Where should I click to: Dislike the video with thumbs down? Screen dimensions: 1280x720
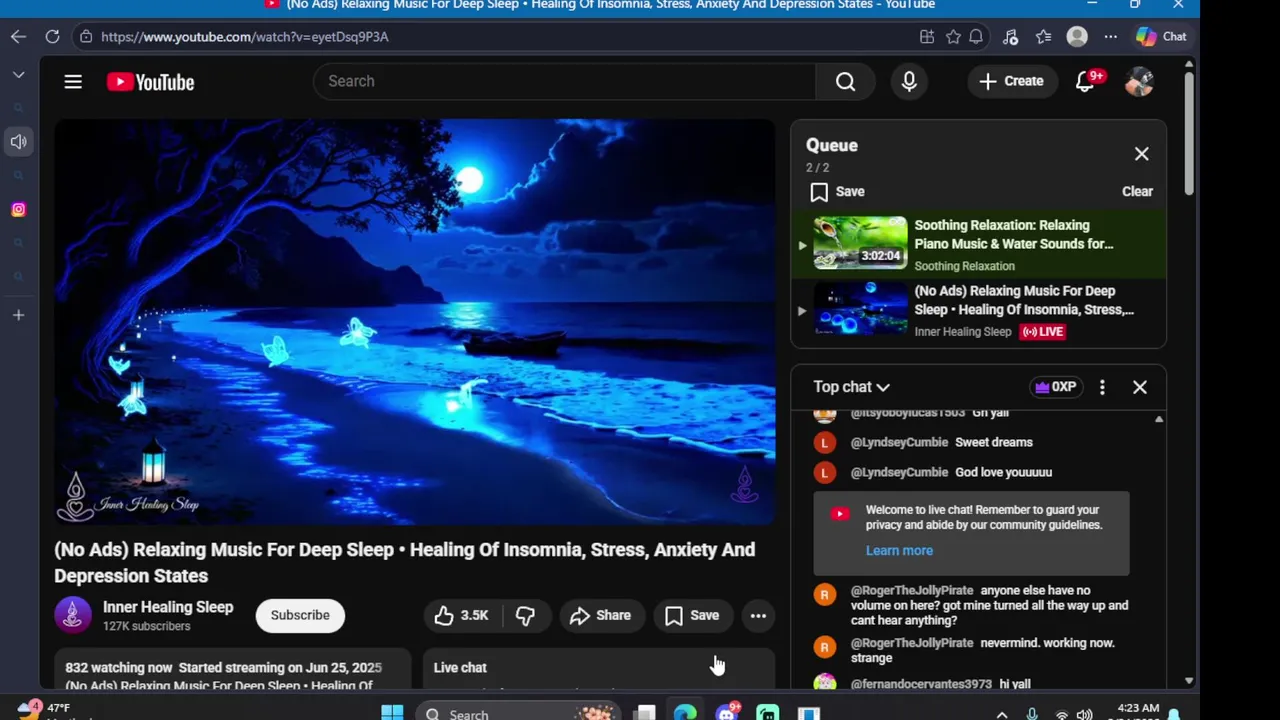[525, 616]
